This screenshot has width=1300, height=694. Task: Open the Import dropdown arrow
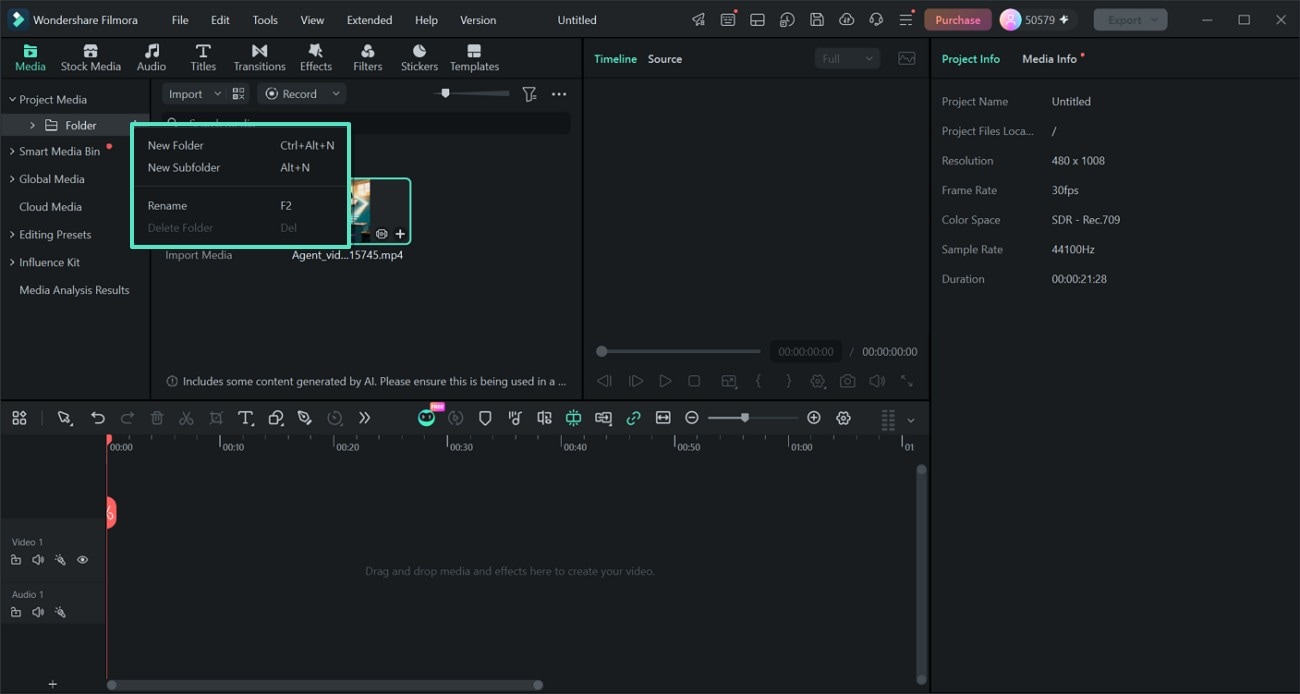pyautogui.click(x=218, y=94)
